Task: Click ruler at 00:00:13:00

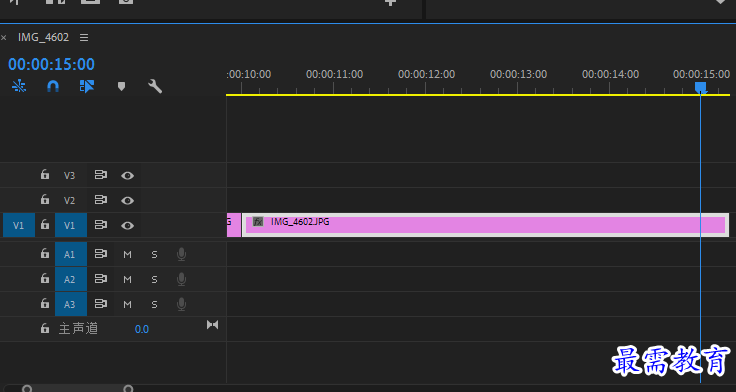Action: pyautogui.click(x=518, y=74)
